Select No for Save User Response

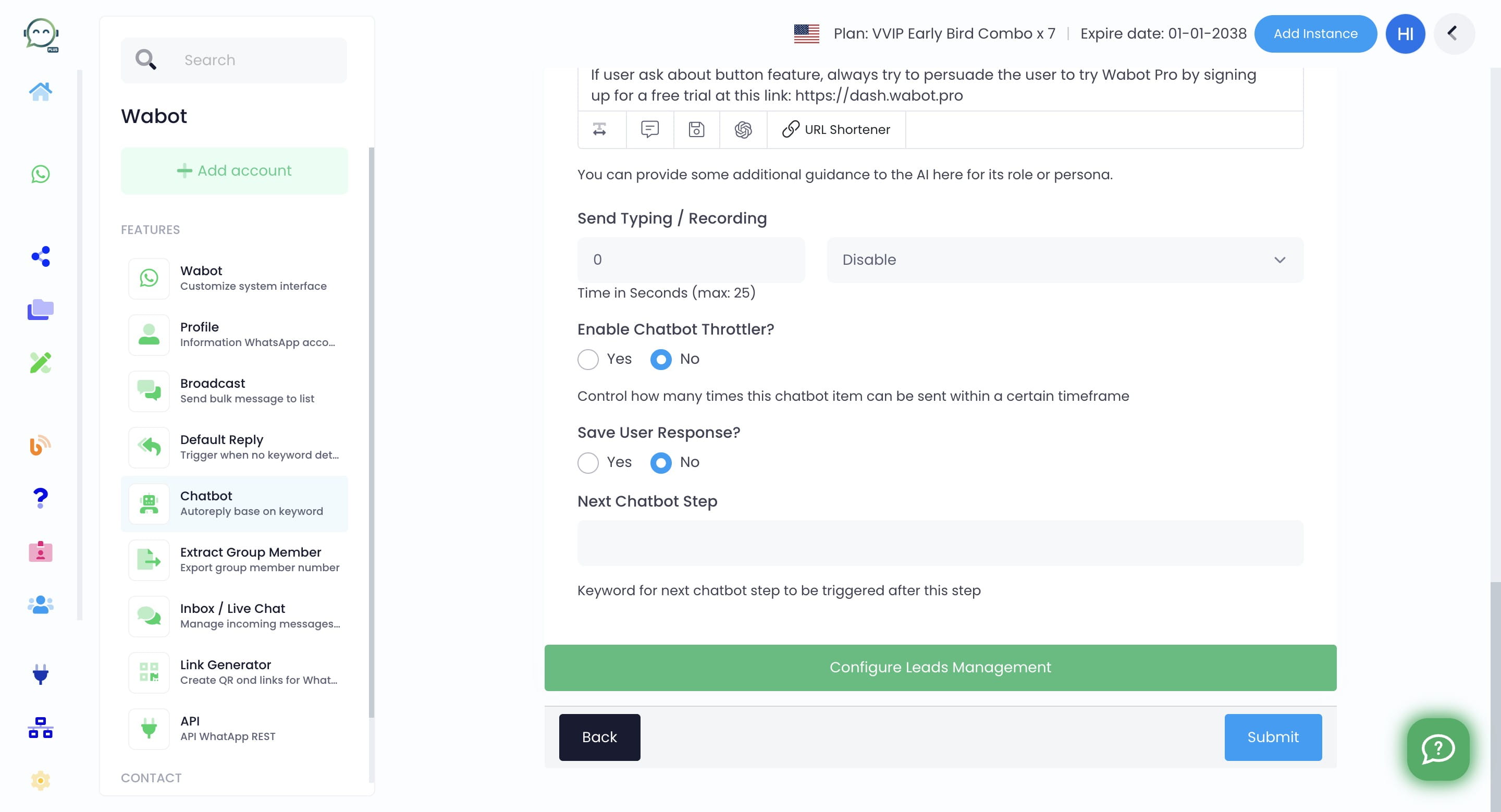661,462
